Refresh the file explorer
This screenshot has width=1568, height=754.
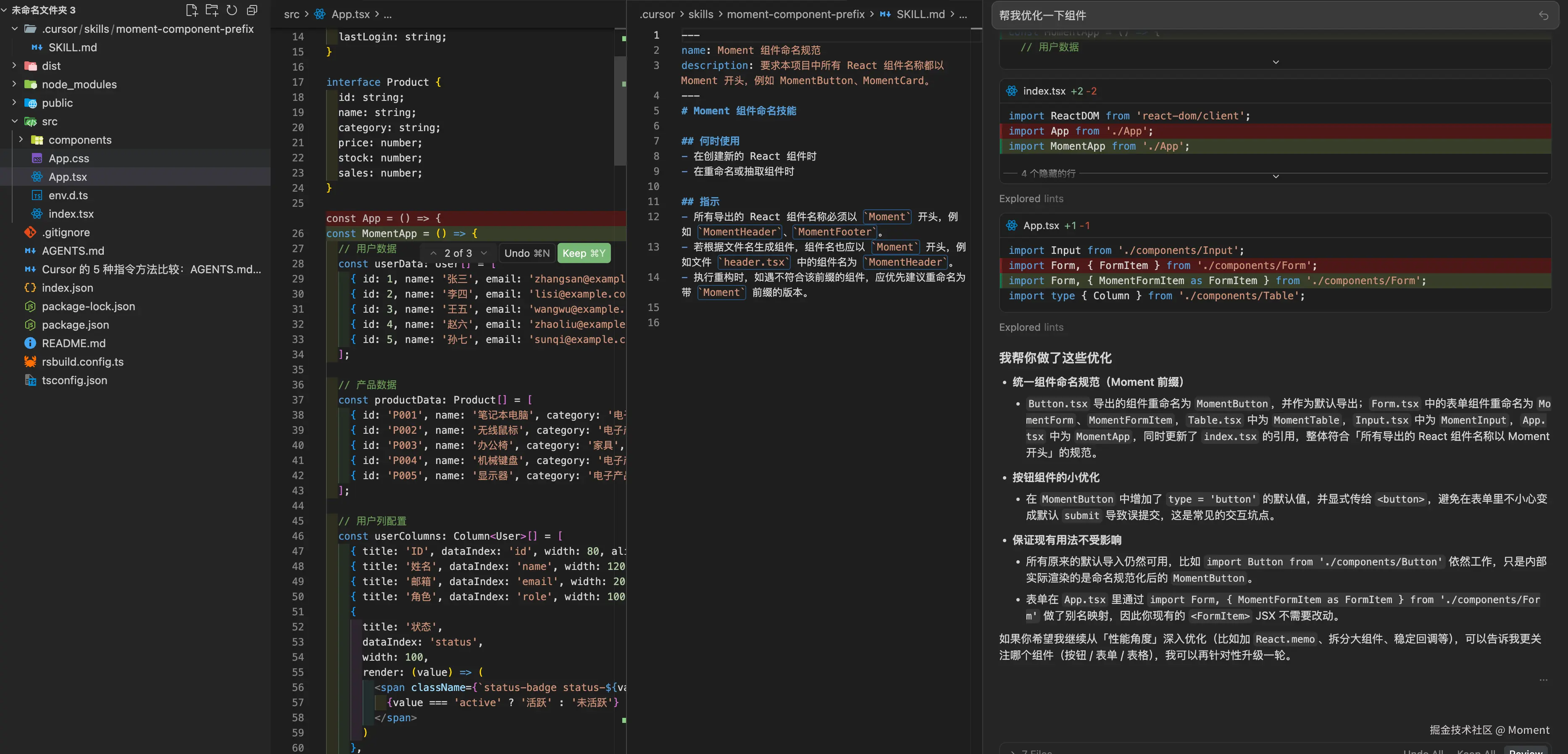[x=232, y=10]
